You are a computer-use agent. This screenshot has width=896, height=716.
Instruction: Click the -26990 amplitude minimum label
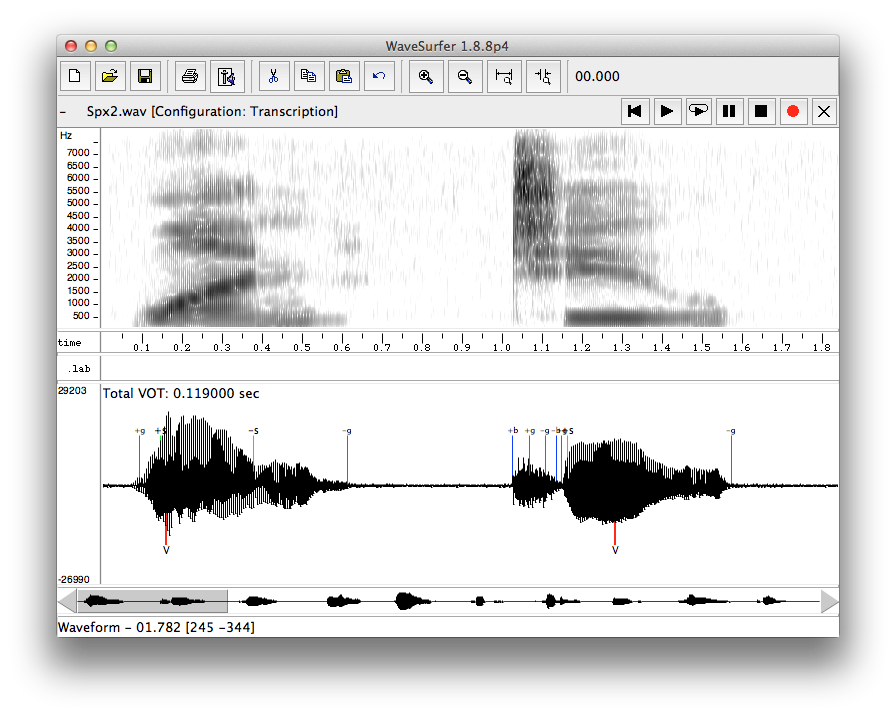74,579
